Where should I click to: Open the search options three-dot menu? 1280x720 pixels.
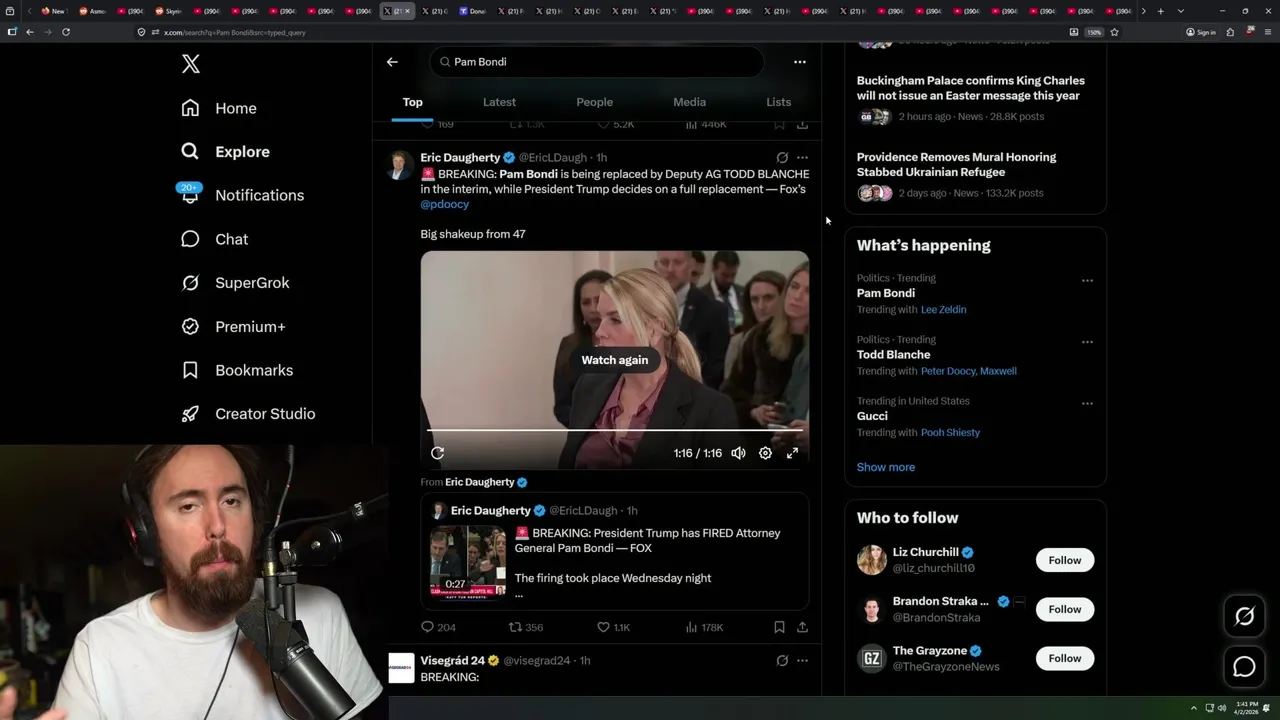(799, 62)
